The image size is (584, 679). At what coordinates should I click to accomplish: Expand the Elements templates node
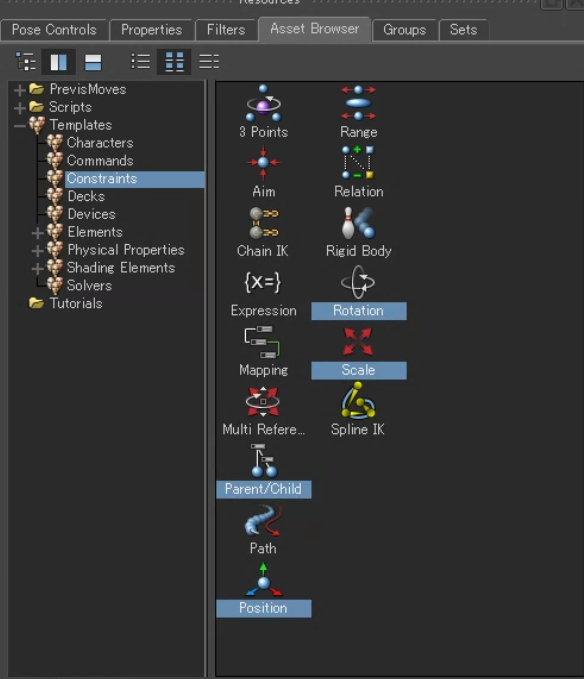(x=38, y=233)
